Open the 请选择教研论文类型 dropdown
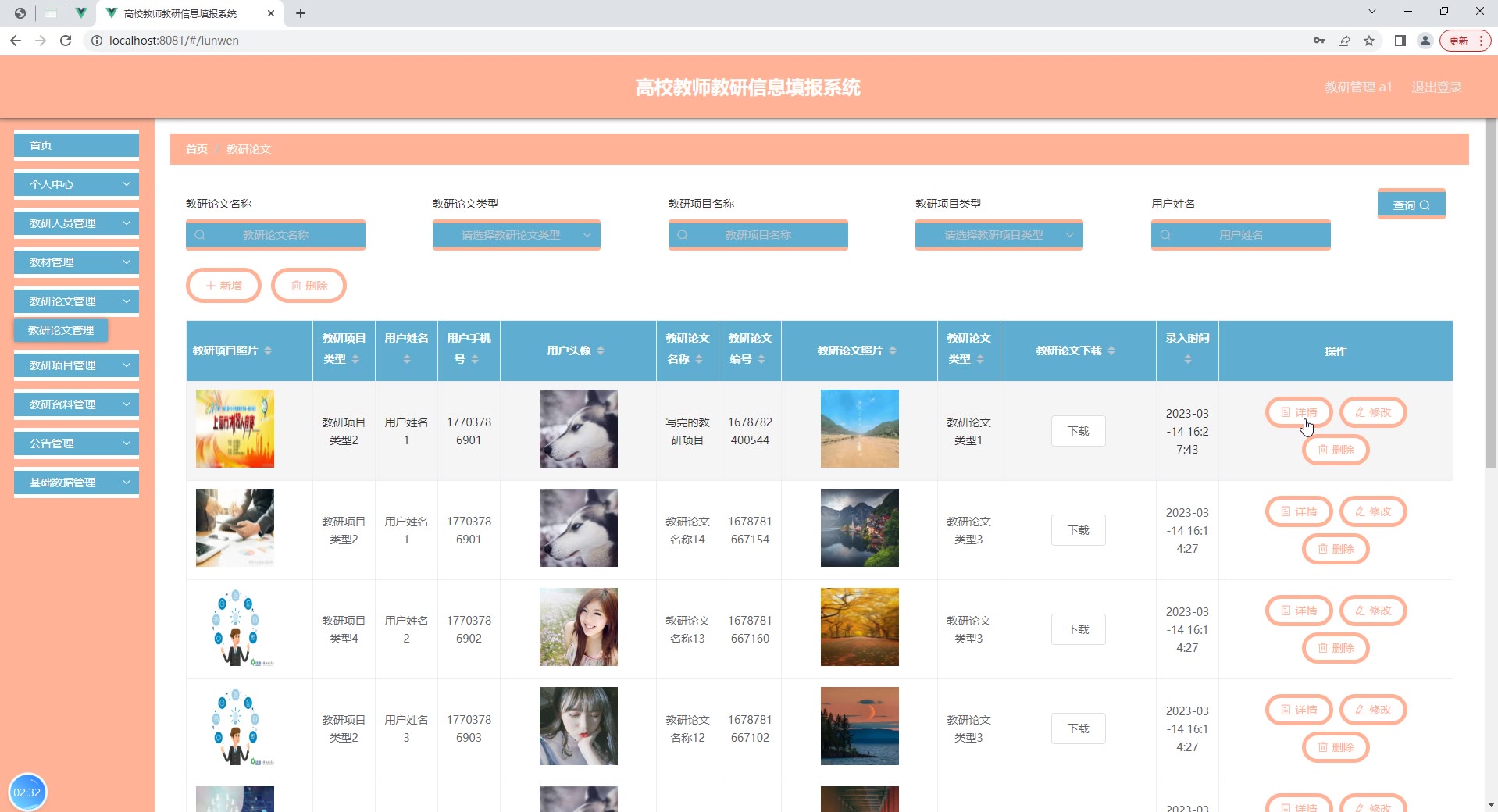1498x812 pixels. (516, 235)
